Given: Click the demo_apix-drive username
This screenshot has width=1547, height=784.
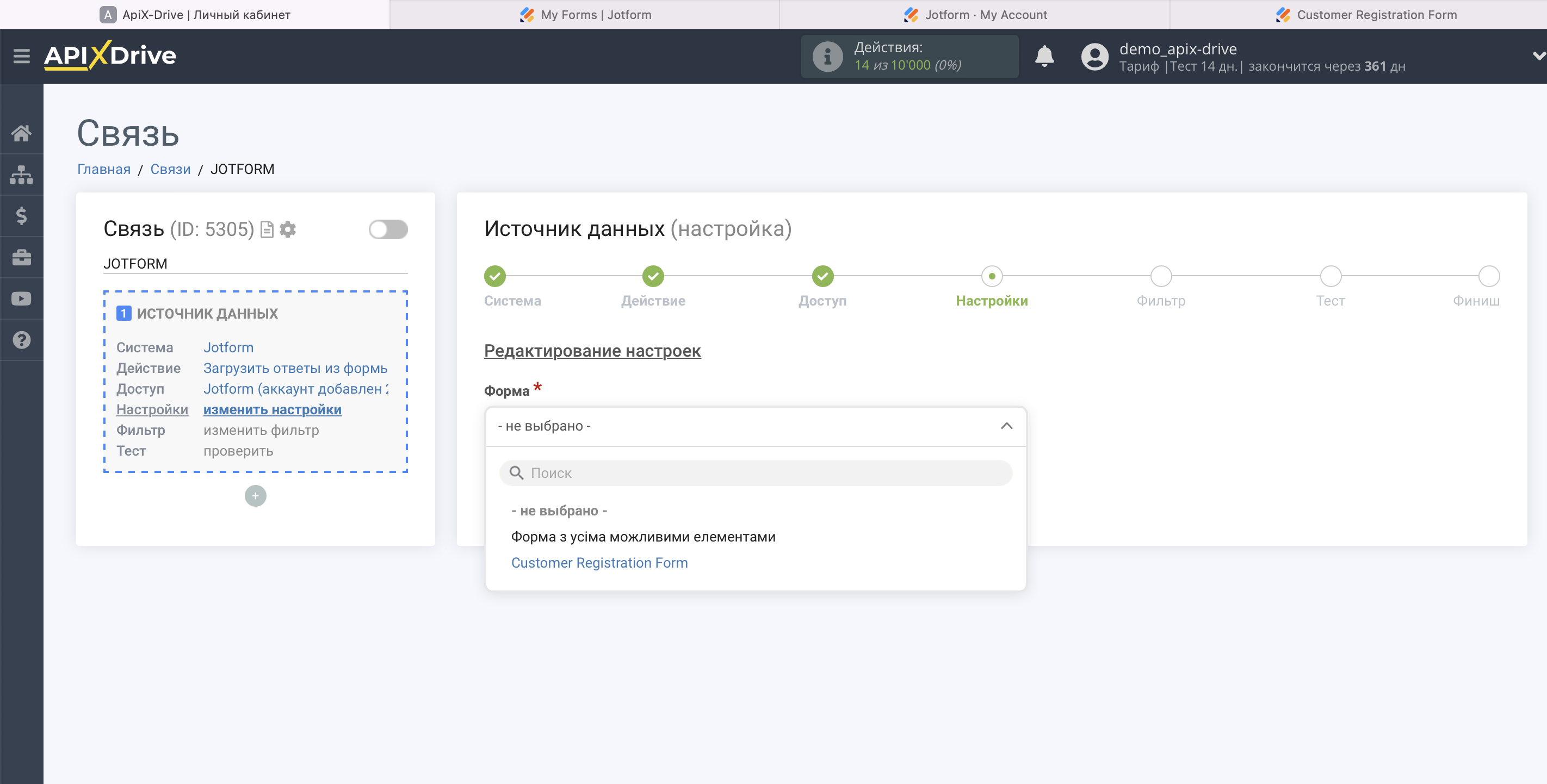Looking at the screenshot, I should pos(1178,48).
